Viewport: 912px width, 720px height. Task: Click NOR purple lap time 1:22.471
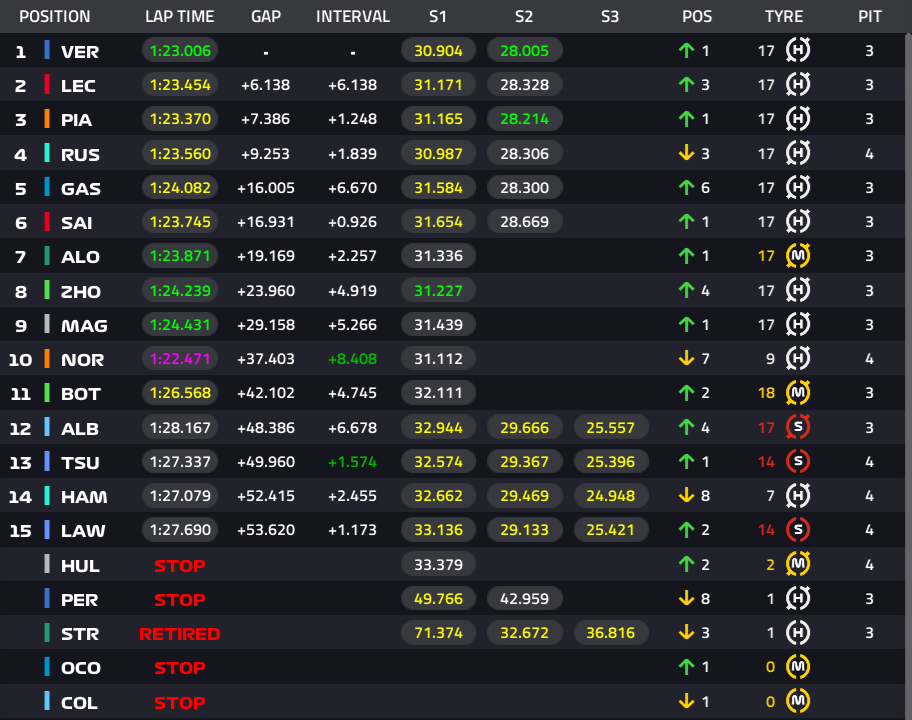(x=180, y=359)
